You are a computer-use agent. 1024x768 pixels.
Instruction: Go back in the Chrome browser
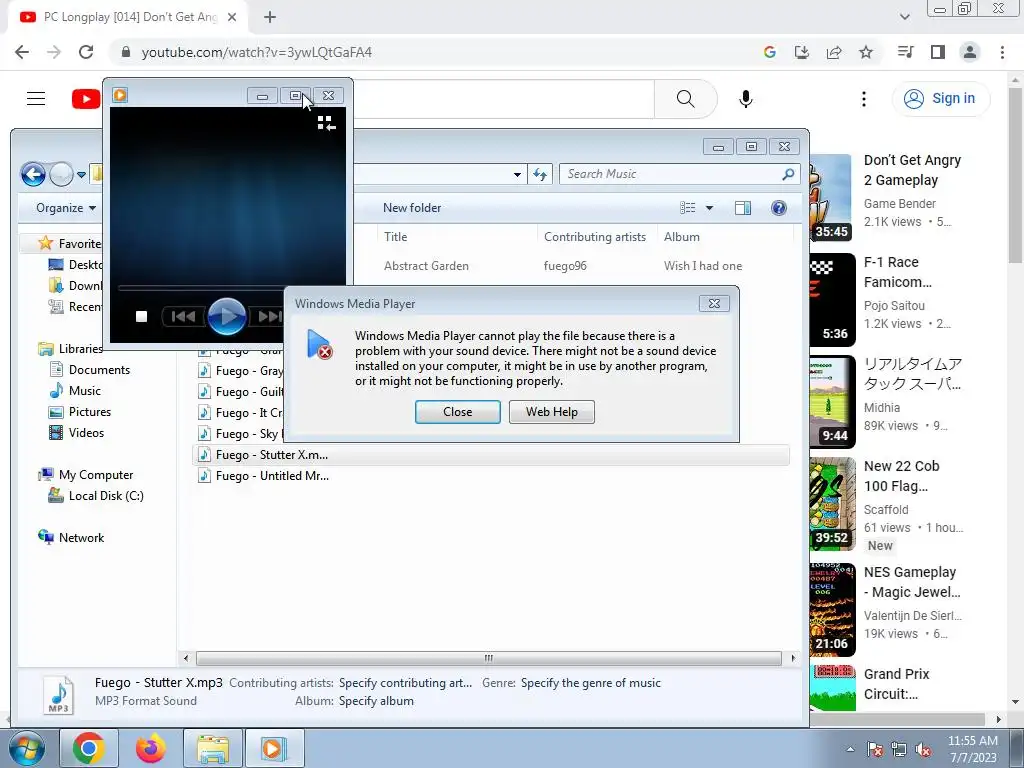[22, 52]
